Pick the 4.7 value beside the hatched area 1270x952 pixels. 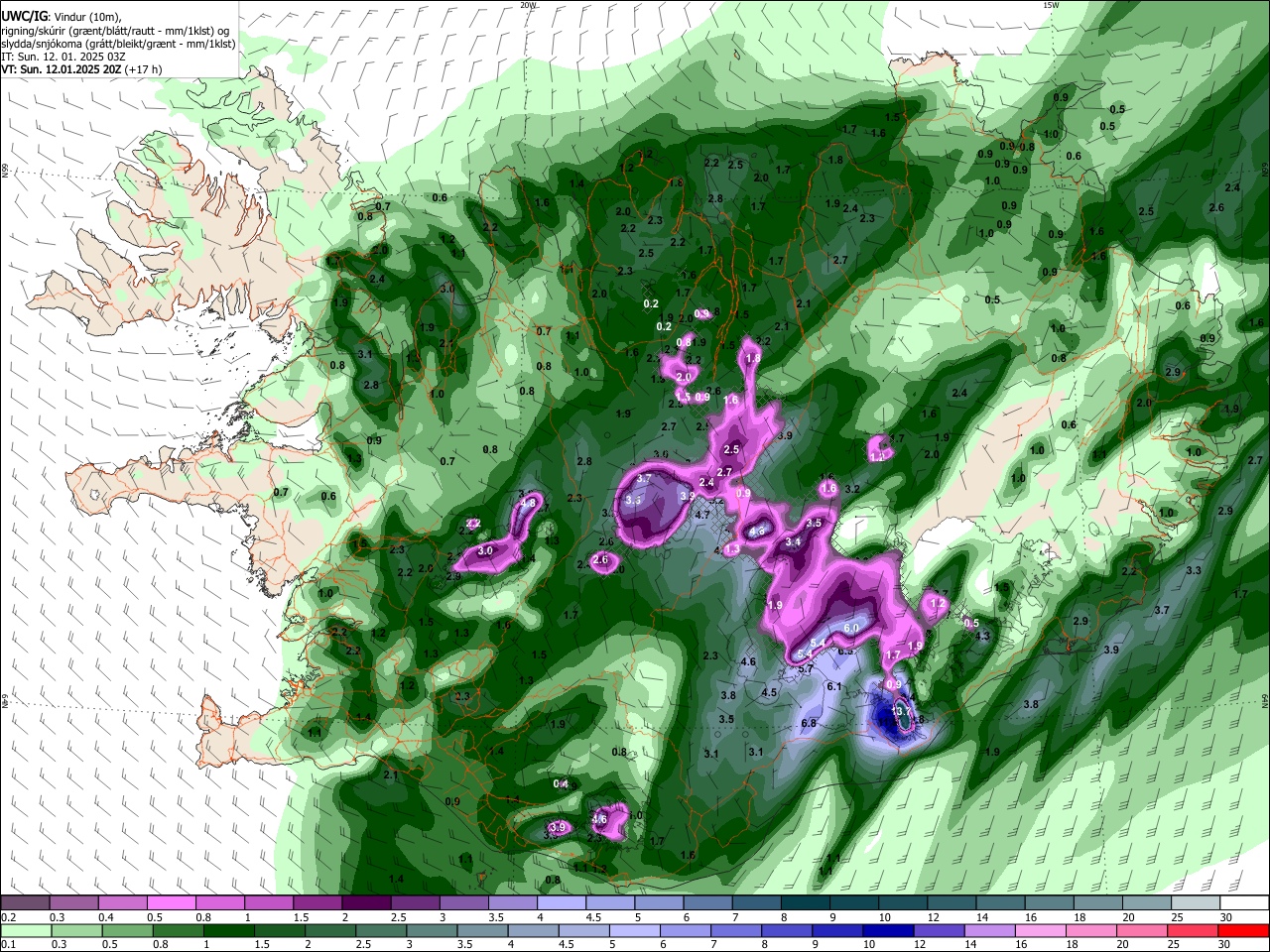702,515
